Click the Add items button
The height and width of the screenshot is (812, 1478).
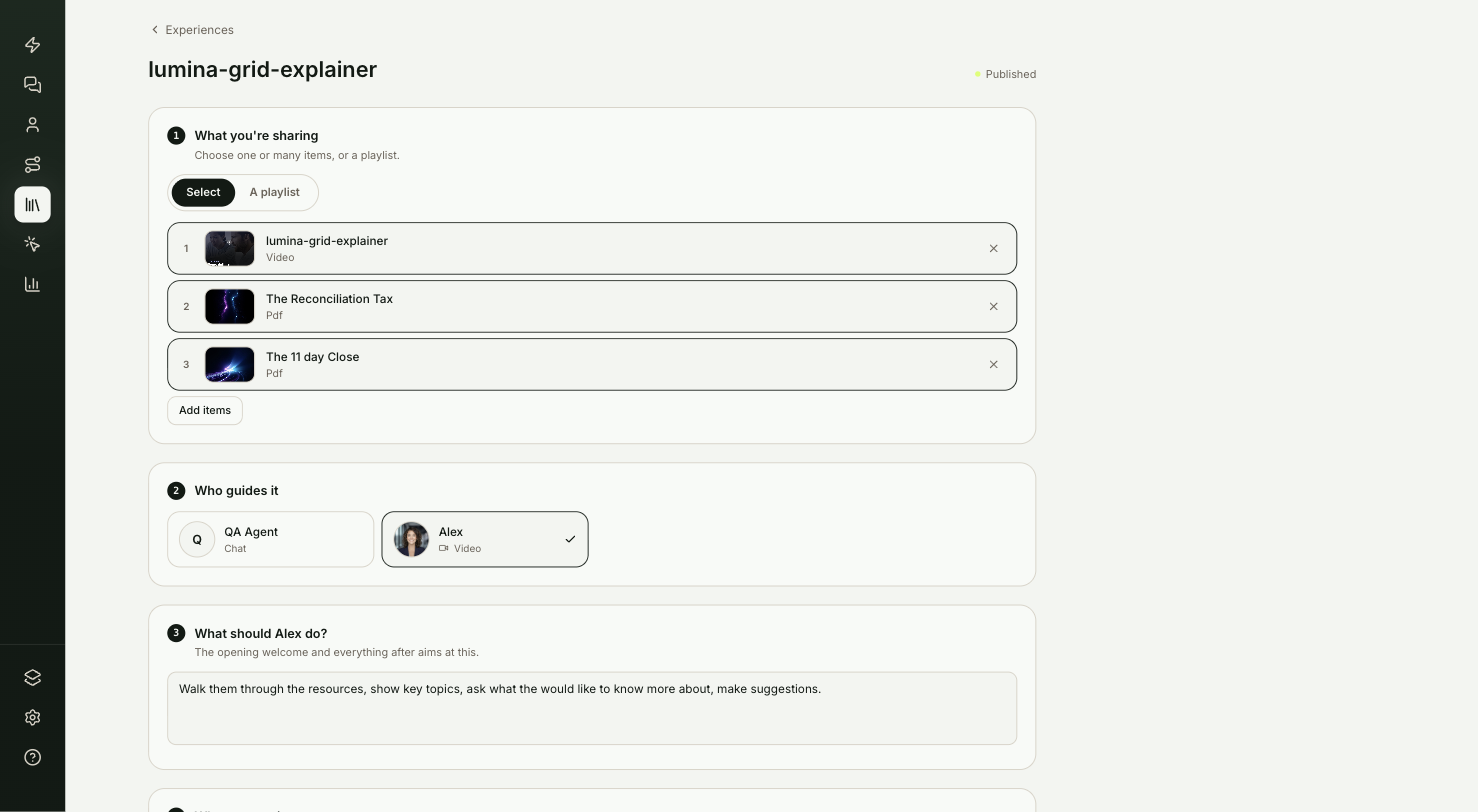[205, 411]
